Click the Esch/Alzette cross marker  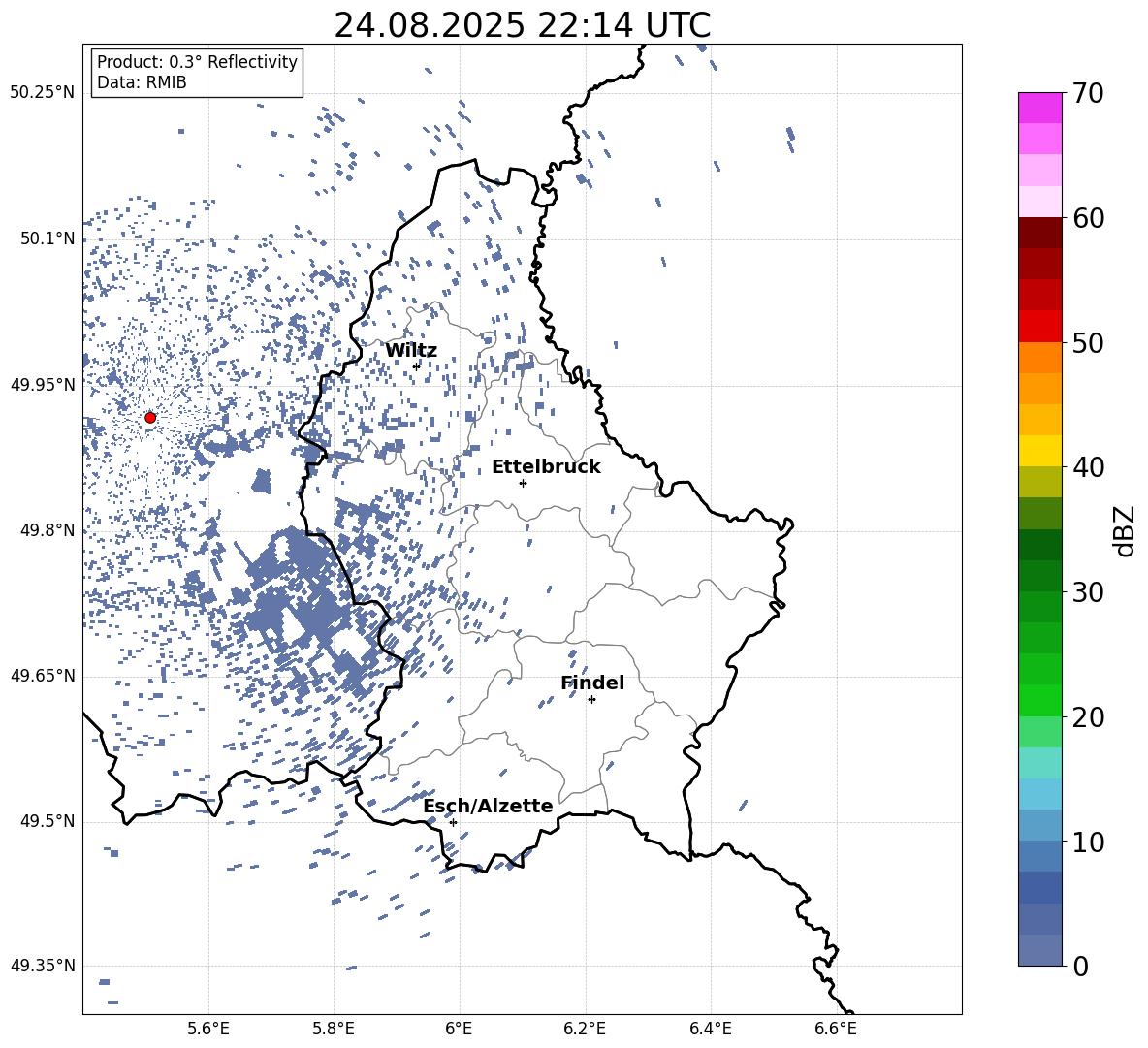(x=453, y=822)
